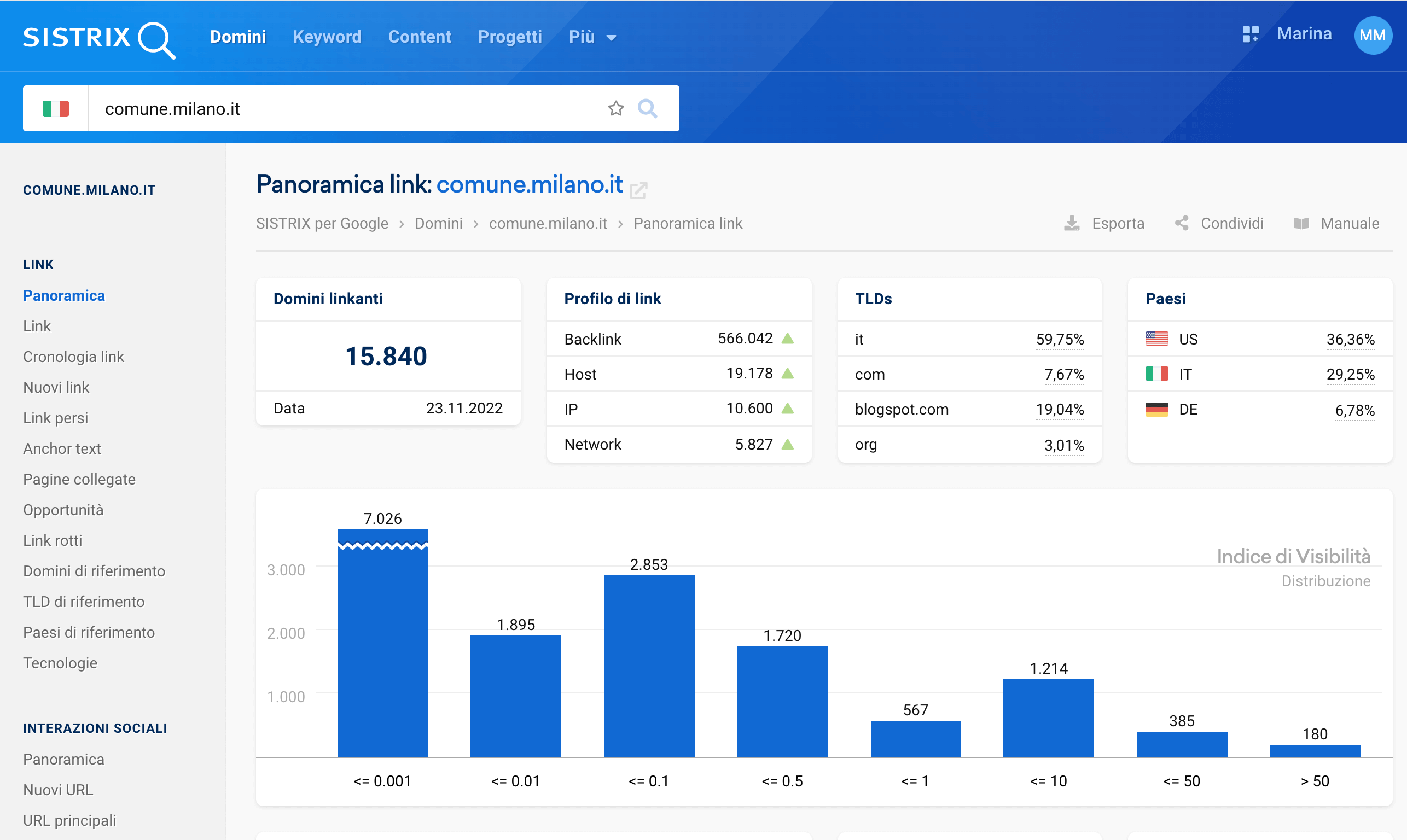Click the green arrow next to Network
This screenshot has height=840, width=1407.
coord(788,445)
